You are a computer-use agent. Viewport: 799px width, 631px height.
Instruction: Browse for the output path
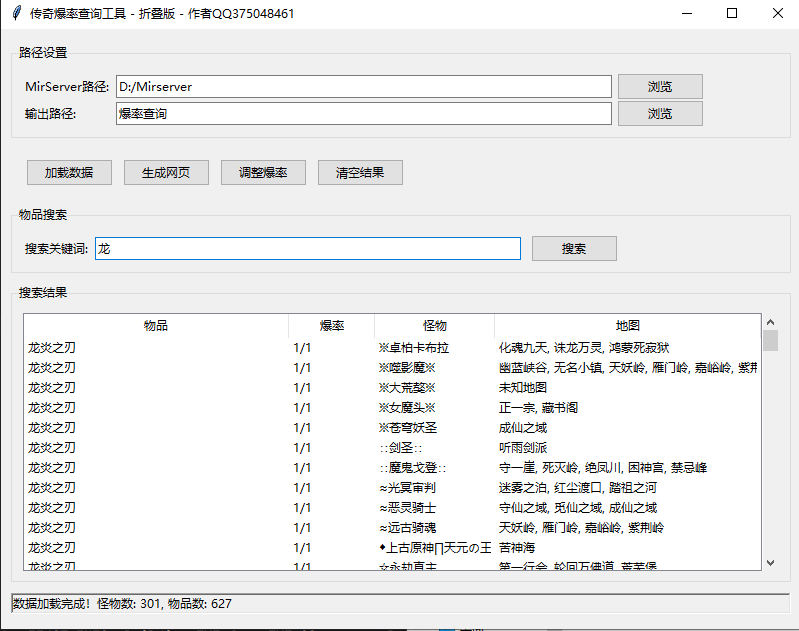point(659,114)
